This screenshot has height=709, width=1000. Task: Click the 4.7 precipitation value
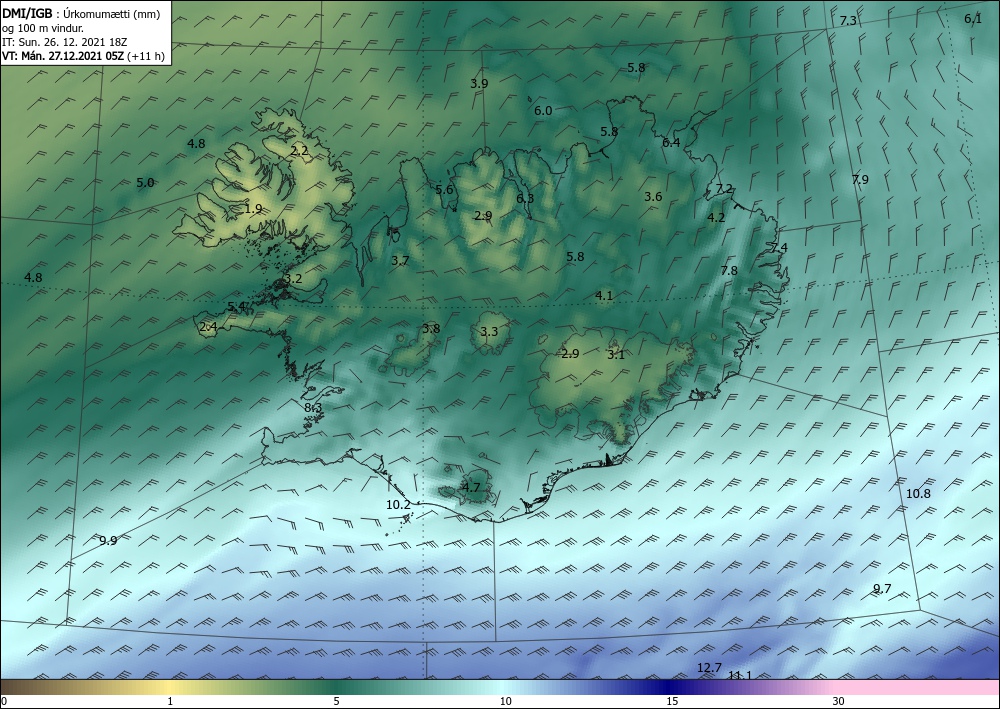tap(471, 488)
